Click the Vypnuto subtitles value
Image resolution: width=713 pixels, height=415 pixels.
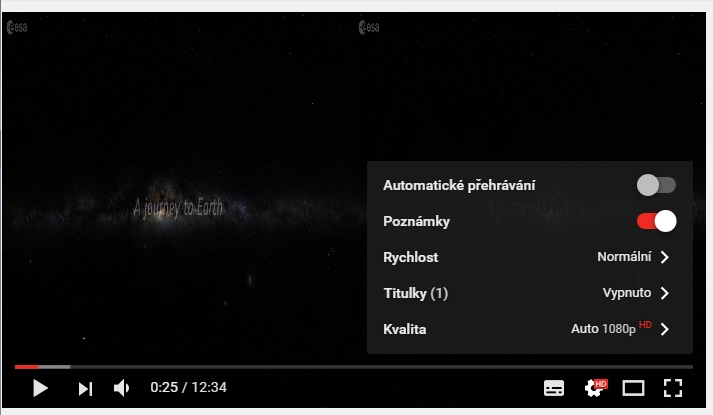click(x=627, y=293)
